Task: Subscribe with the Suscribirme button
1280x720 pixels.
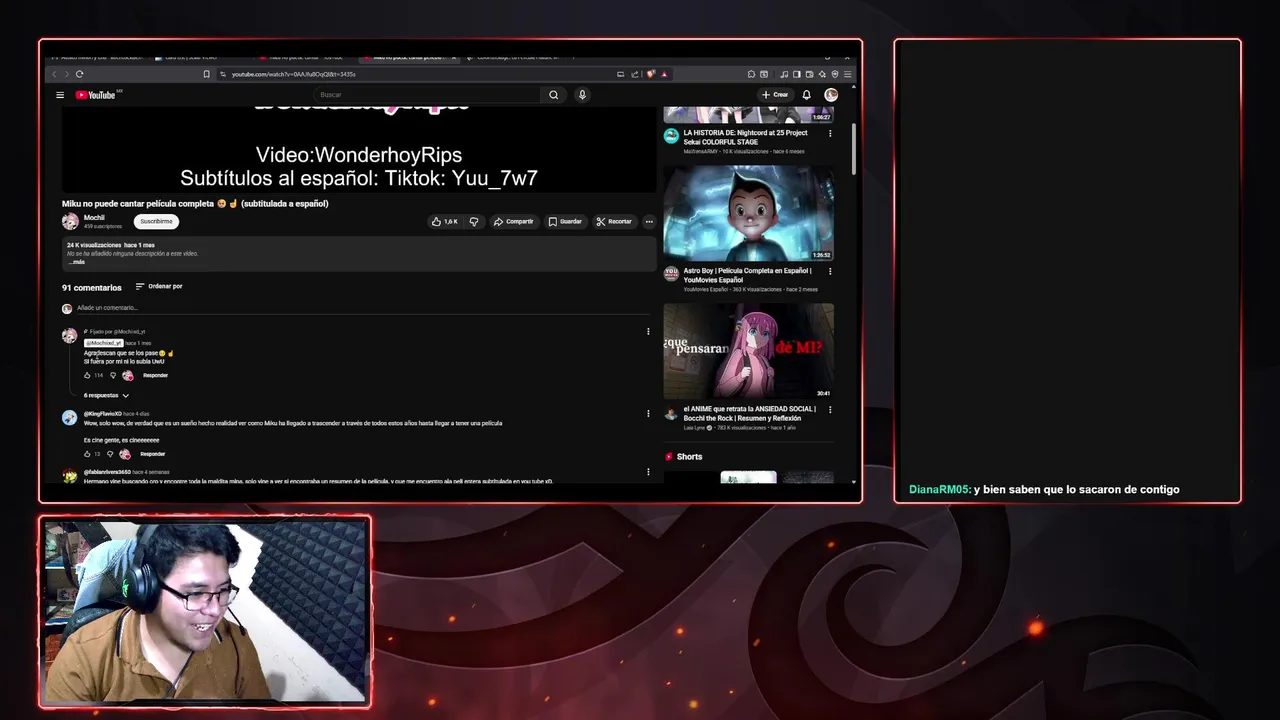Action: (156, 221)
